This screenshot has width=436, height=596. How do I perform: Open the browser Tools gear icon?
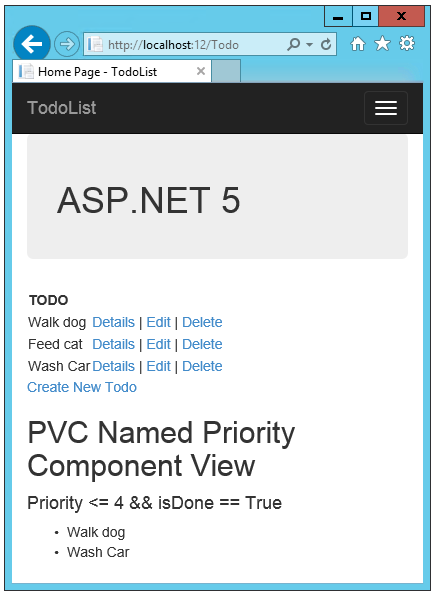[407, 44]
